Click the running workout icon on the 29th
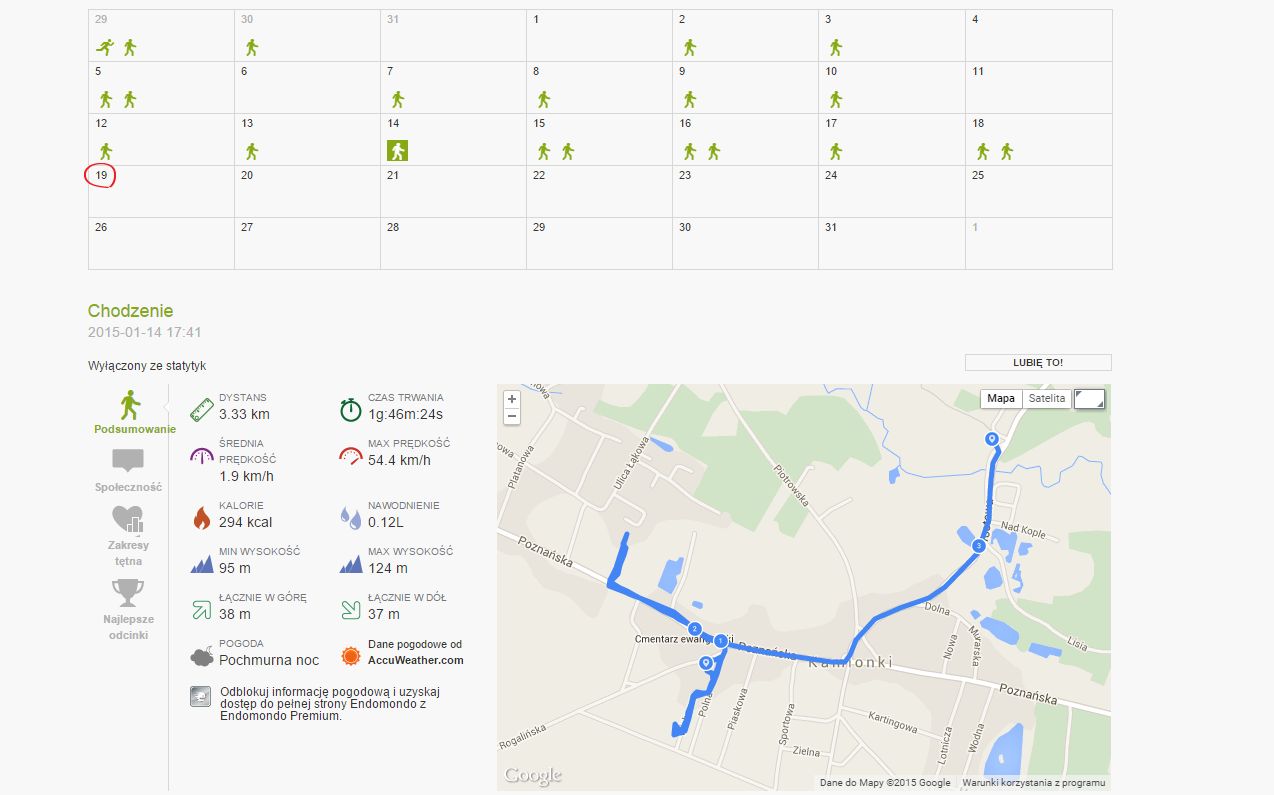Viewport: 1274px width, 795px height. 105,47
